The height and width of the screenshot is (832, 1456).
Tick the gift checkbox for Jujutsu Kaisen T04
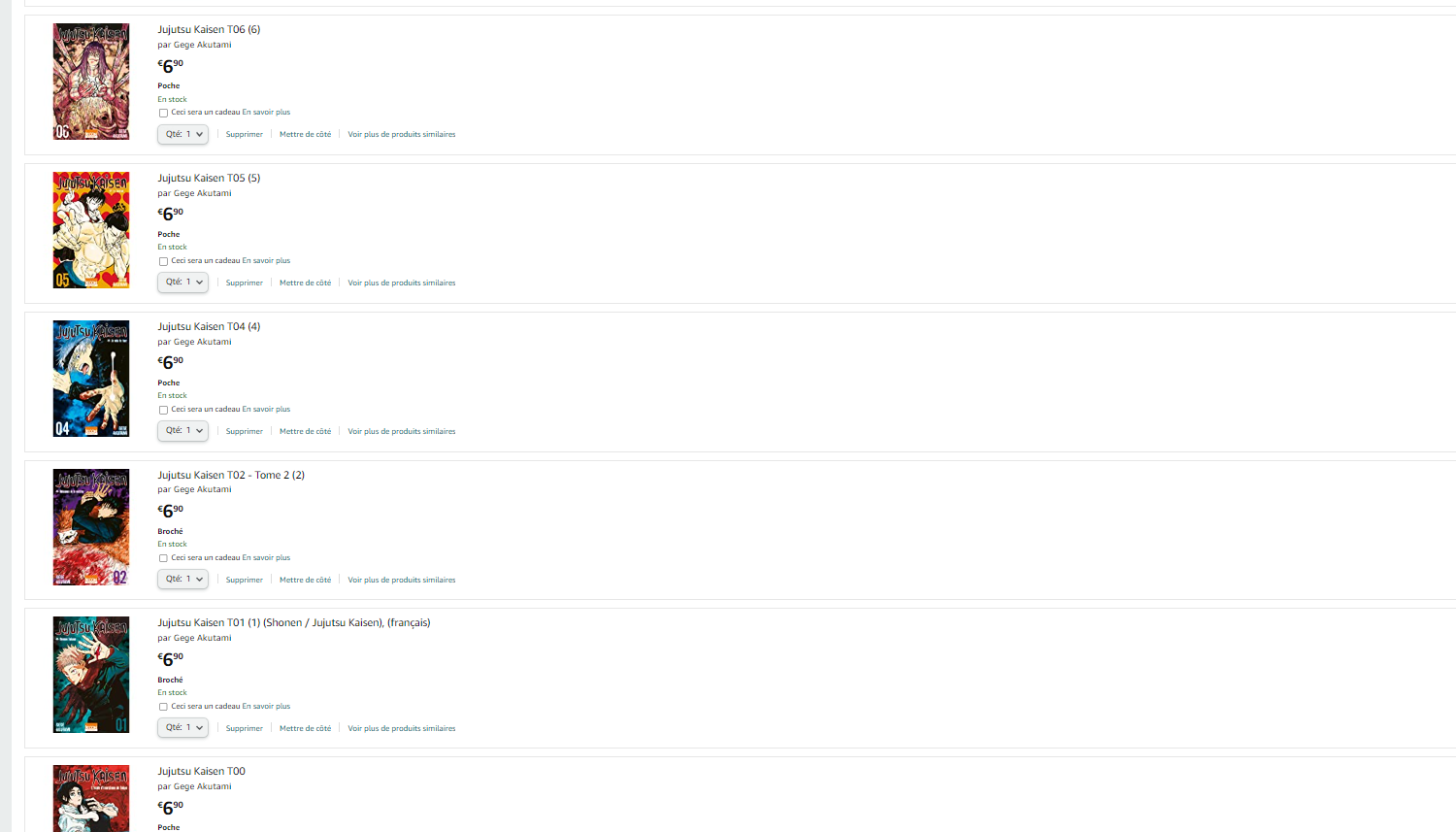[163, 410]
